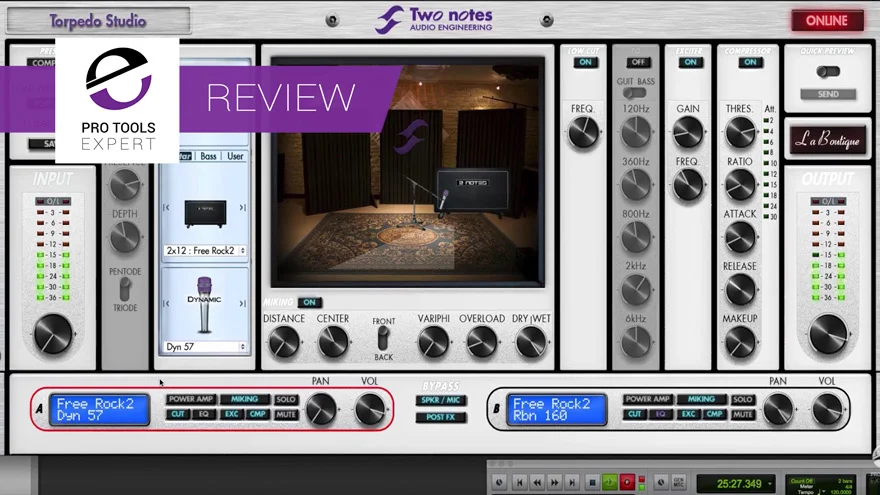The height and width of the screenshot is (495, 880).
Task: Toggle channel A CMP button
Action: (258, 415)
